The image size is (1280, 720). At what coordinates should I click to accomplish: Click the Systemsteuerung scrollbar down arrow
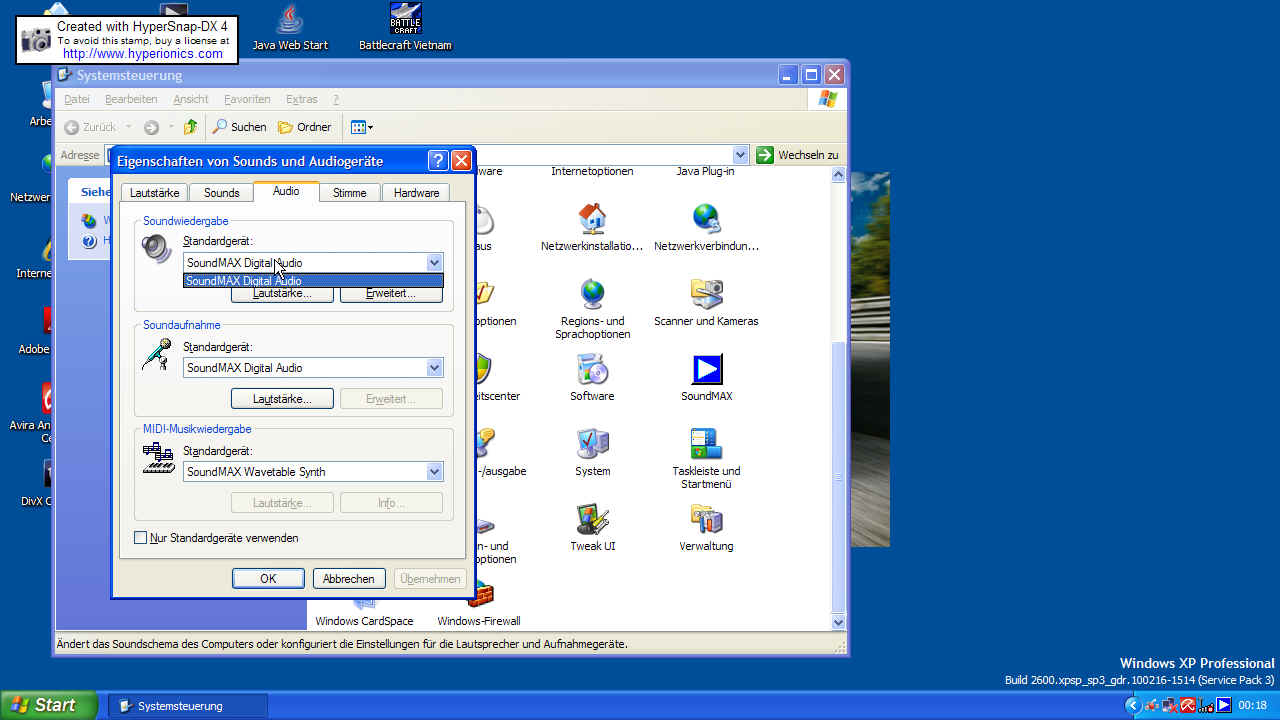click(x=839, y=622)
